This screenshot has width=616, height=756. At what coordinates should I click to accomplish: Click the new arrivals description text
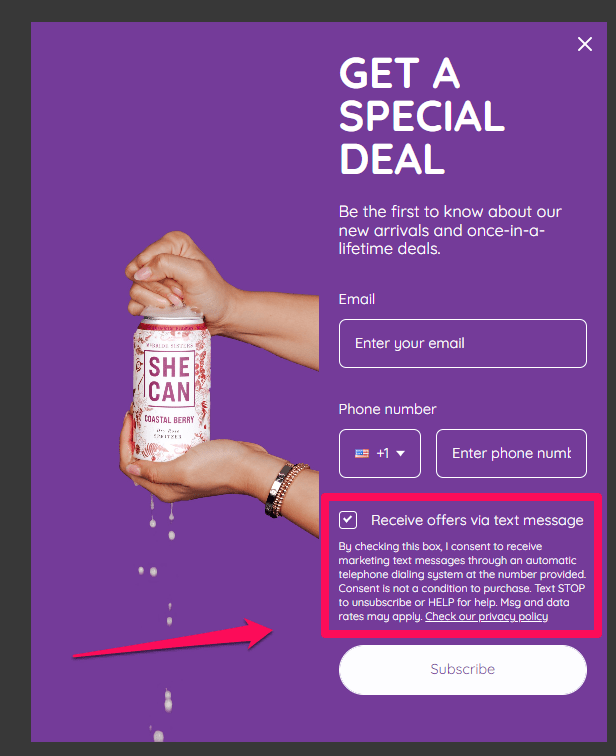pos(450,230)
